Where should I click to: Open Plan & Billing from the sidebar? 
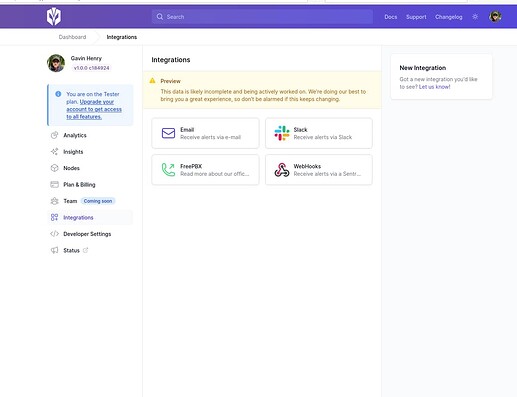point(79,185)
